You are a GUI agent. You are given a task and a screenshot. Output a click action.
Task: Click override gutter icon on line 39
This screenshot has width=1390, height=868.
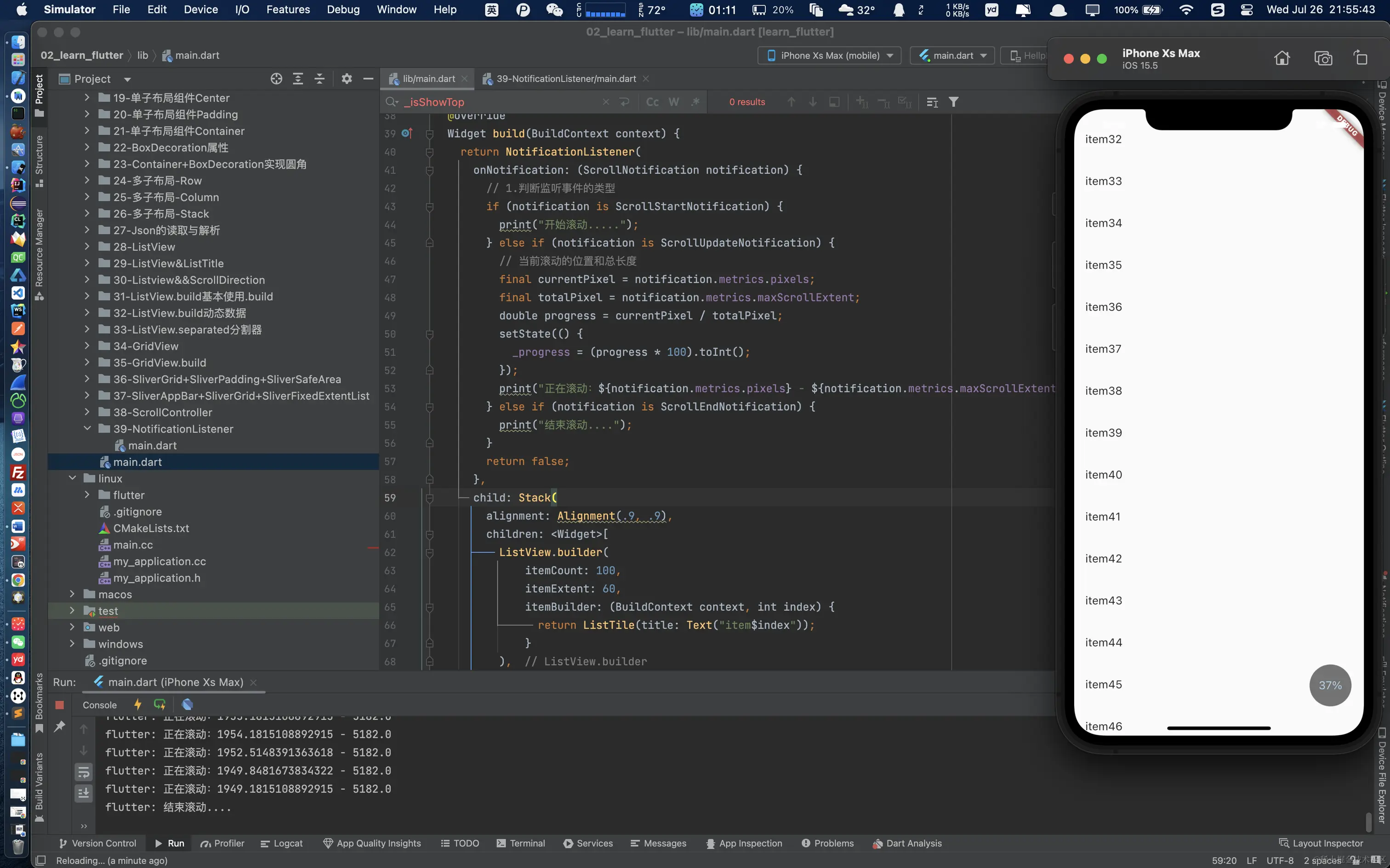click(x=407, y=133)
